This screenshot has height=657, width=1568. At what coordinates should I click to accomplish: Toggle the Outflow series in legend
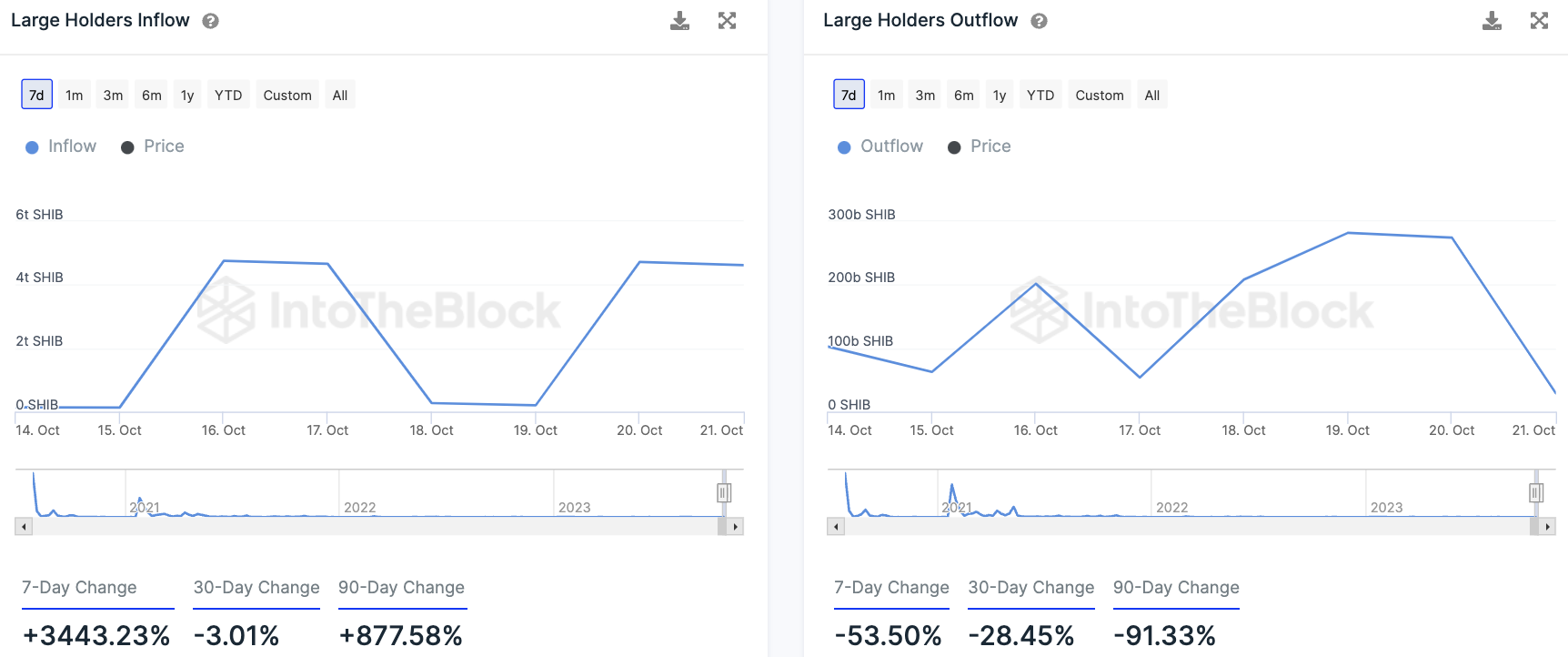click(x=880, y=147)
